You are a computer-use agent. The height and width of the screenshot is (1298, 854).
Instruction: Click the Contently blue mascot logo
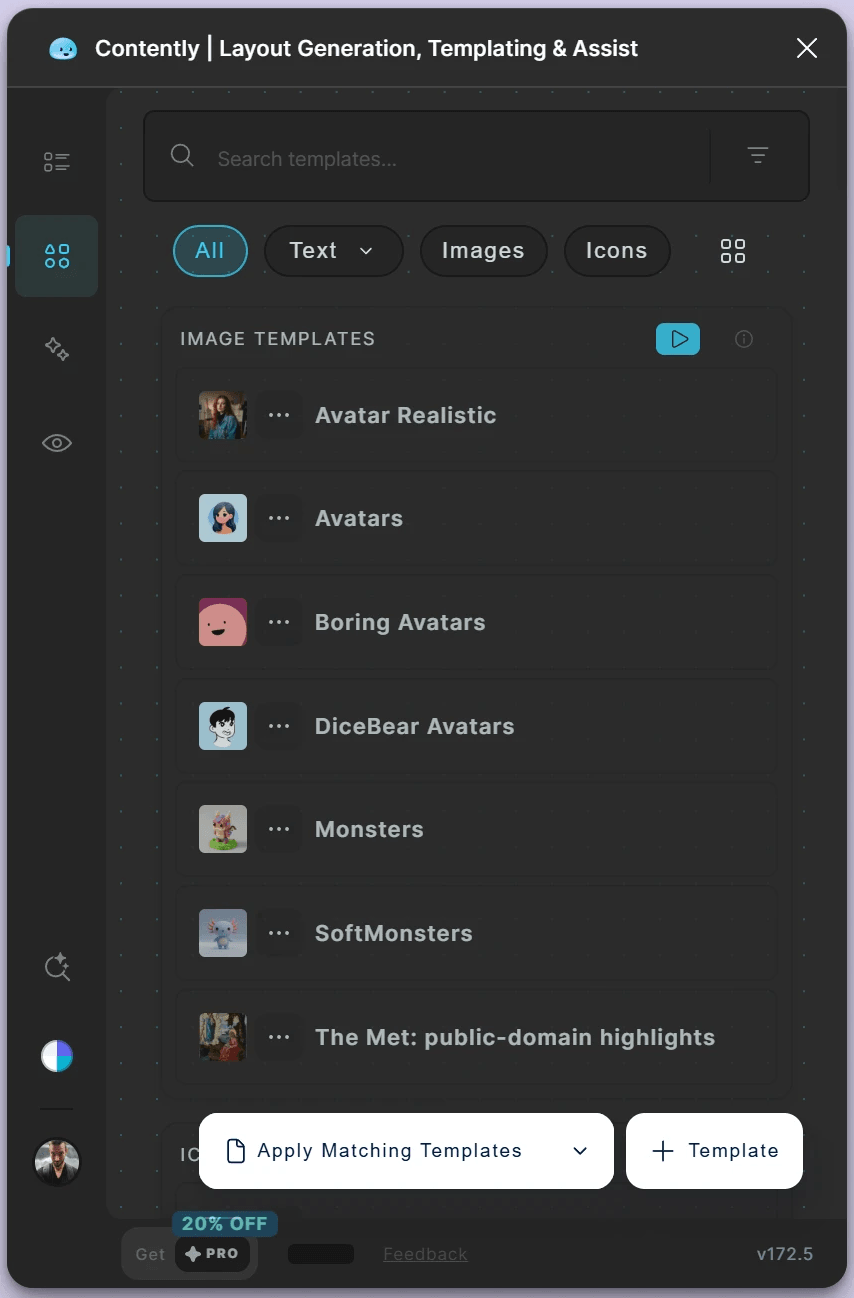click(63, 48)
